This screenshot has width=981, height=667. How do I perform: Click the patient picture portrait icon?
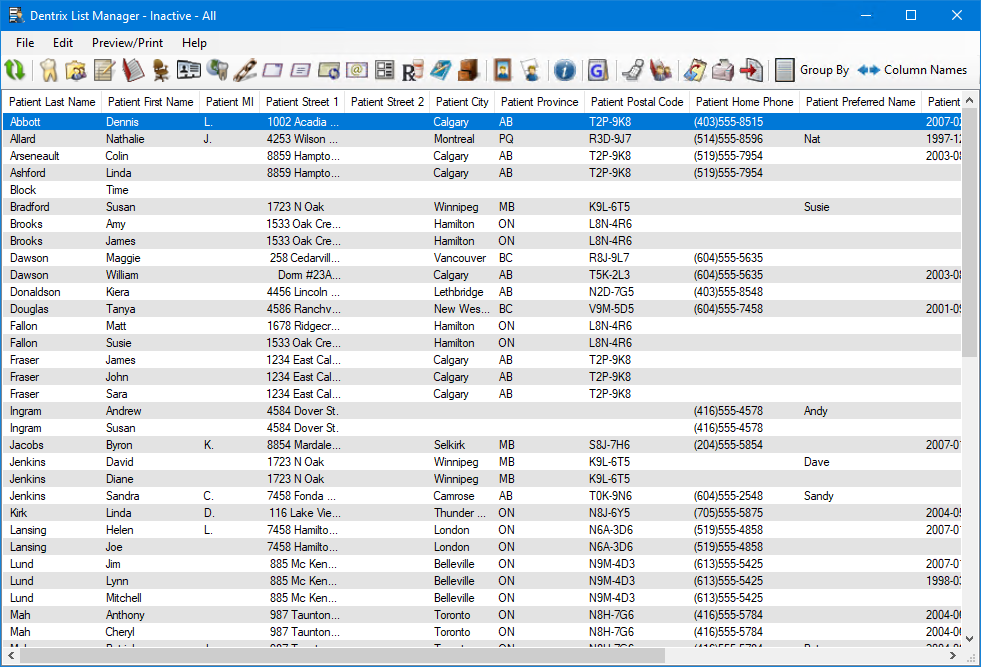(503, 70)
